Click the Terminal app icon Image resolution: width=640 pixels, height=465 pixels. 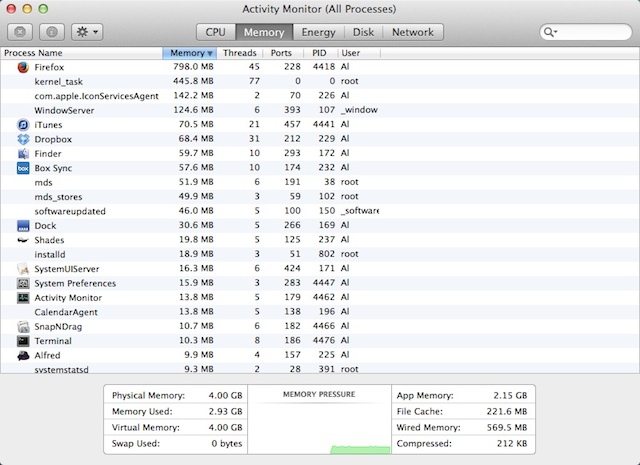(x=23, y=341)
